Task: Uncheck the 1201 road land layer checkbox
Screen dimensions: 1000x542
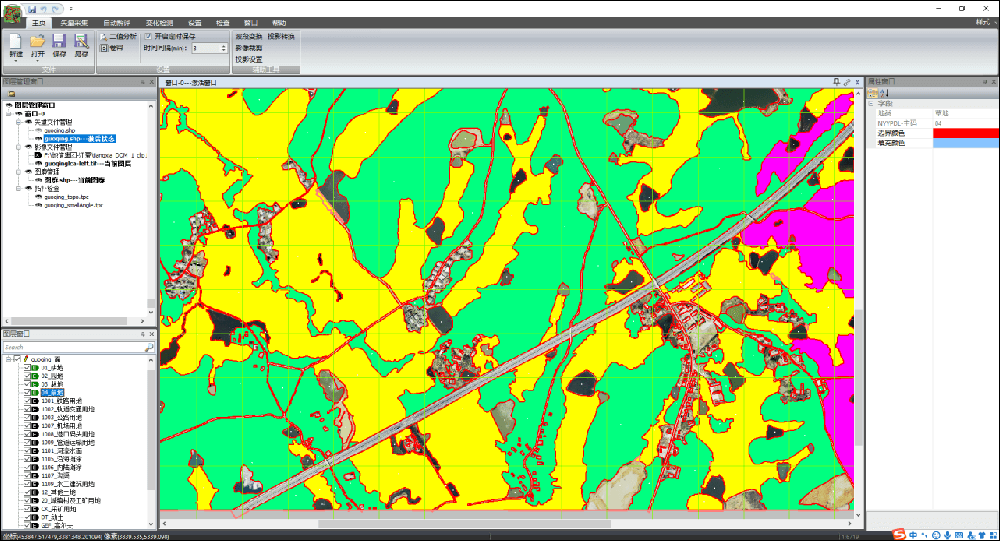Action: pos(27,401)
